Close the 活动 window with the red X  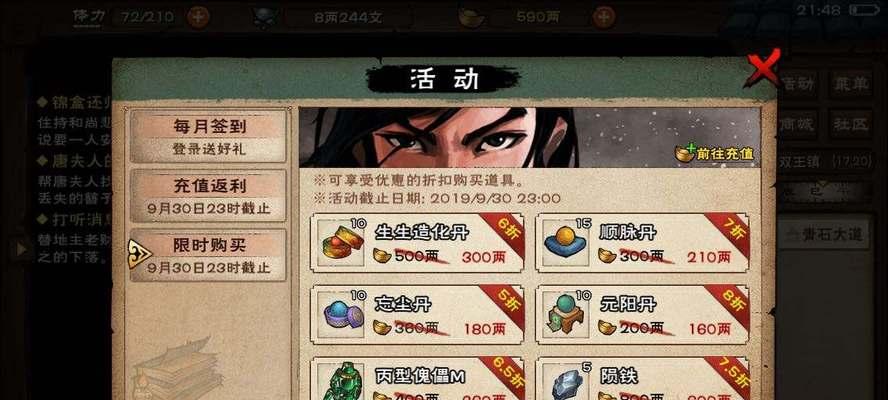tap(763, 67)
